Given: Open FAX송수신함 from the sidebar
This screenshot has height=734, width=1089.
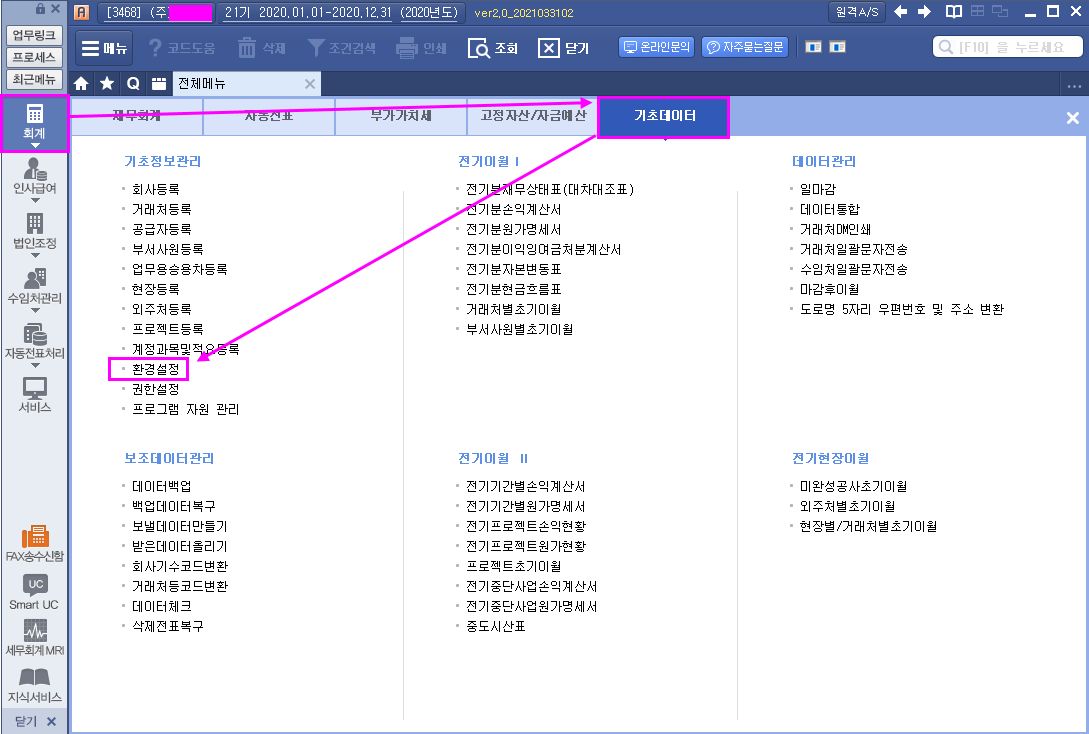Looking at the screenshot, I should coord(34,544).
